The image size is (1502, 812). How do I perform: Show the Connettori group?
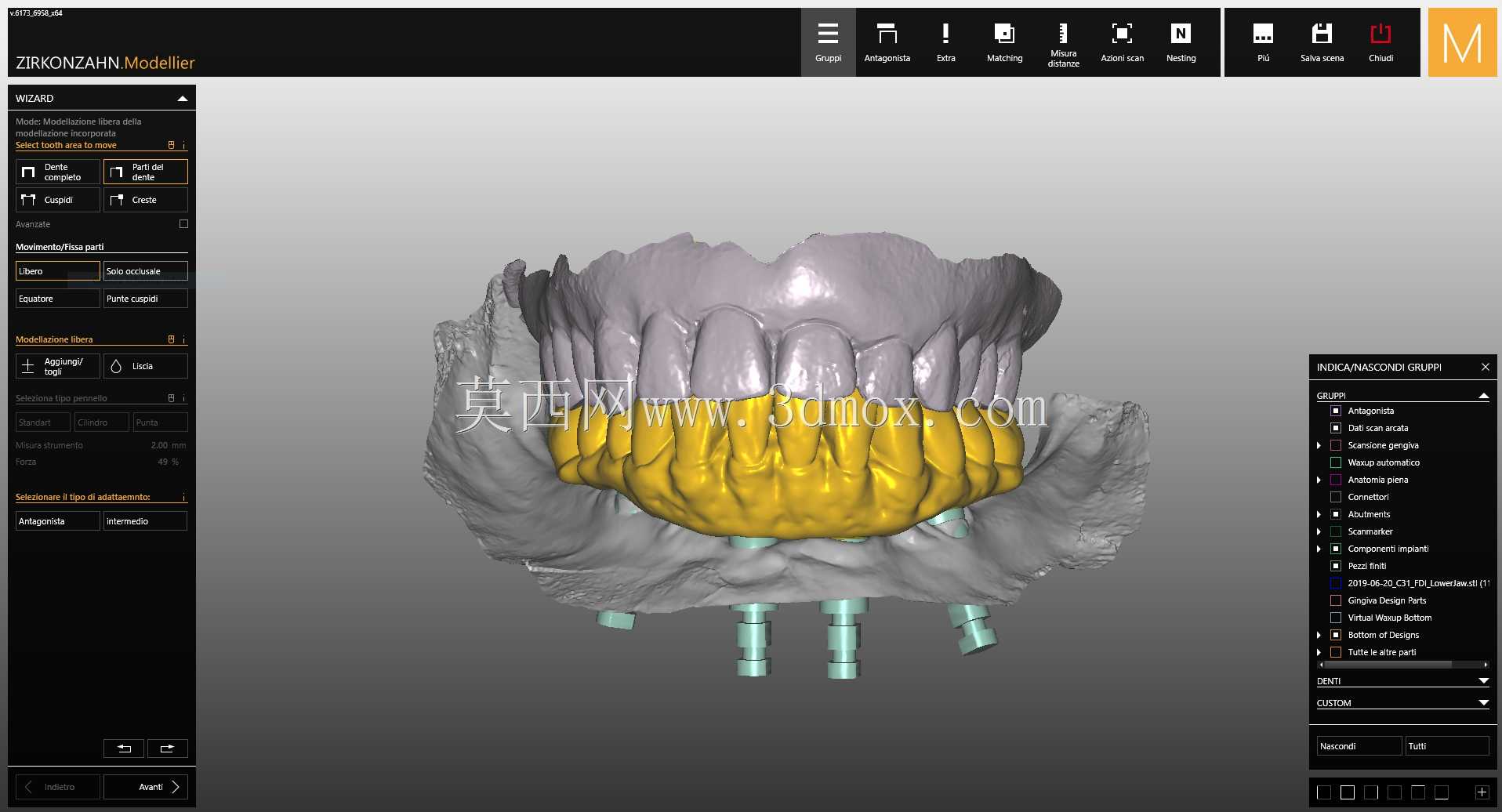tap(1336, 497)
